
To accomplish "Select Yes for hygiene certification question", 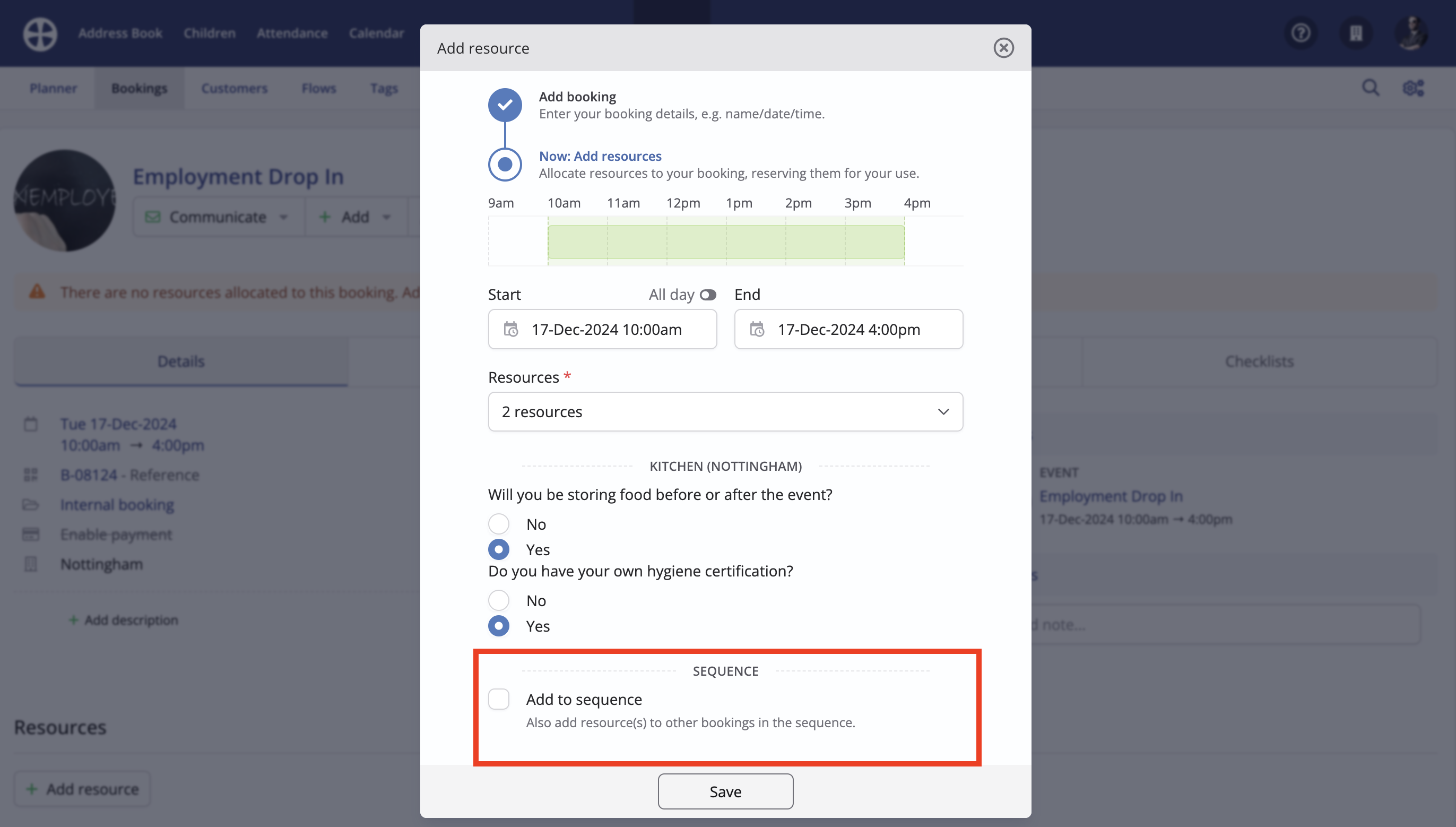I will pyautogui.click(x=498, y=626).
